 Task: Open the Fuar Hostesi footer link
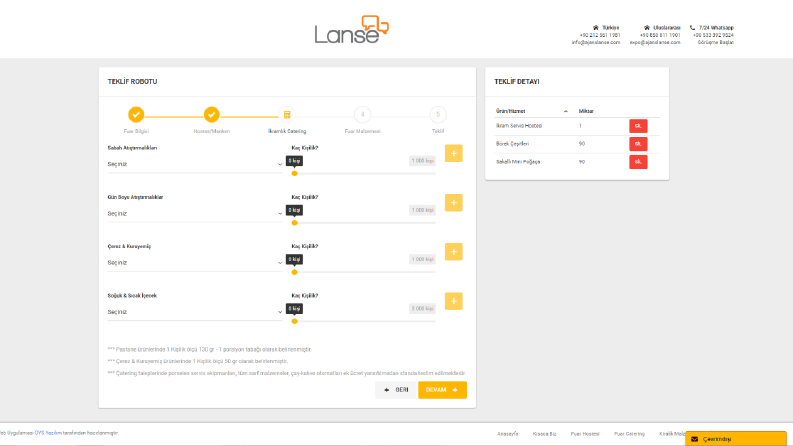(x=585, y=434)
